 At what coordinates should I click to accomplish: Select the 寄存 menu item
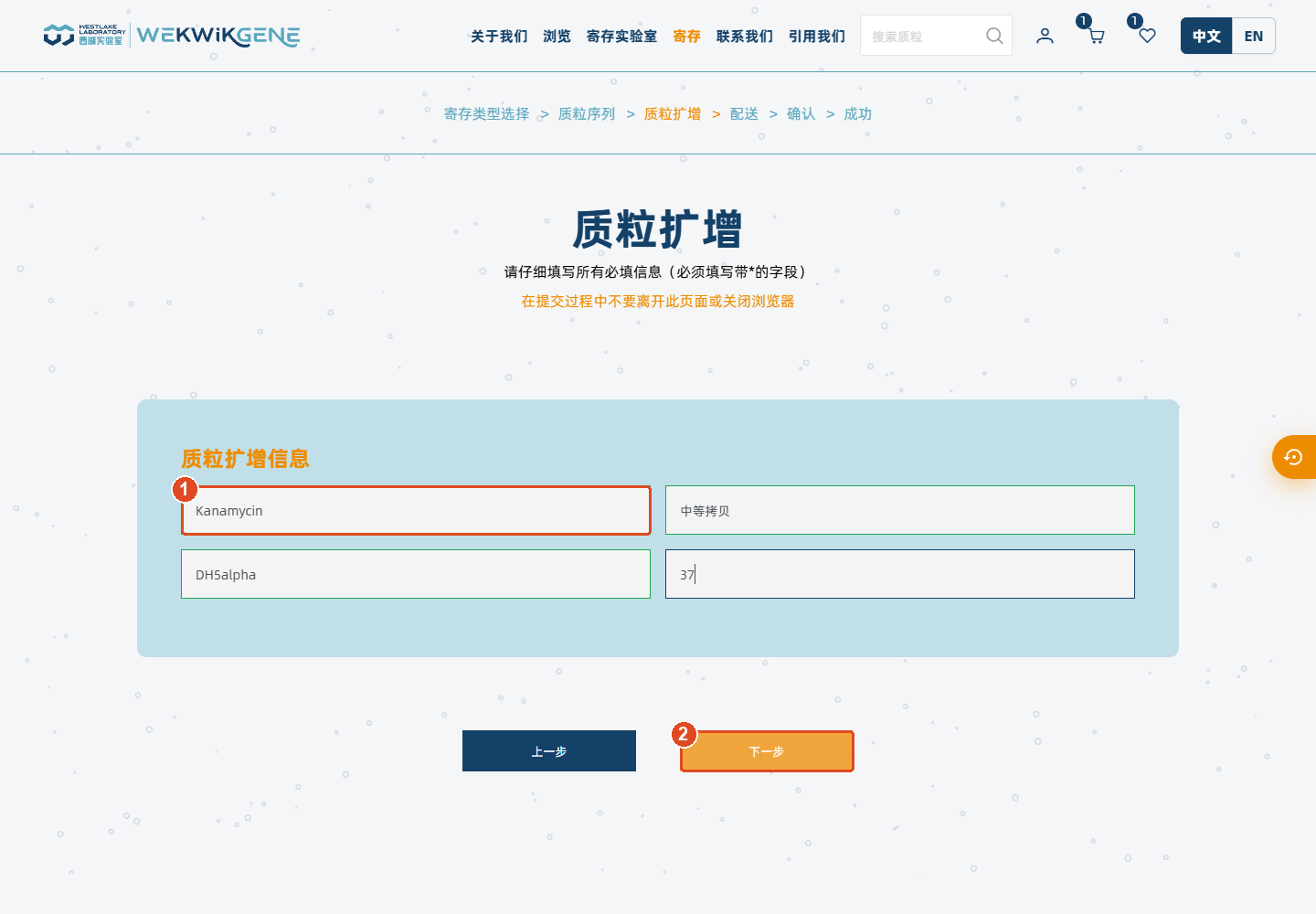pos(686,36)
